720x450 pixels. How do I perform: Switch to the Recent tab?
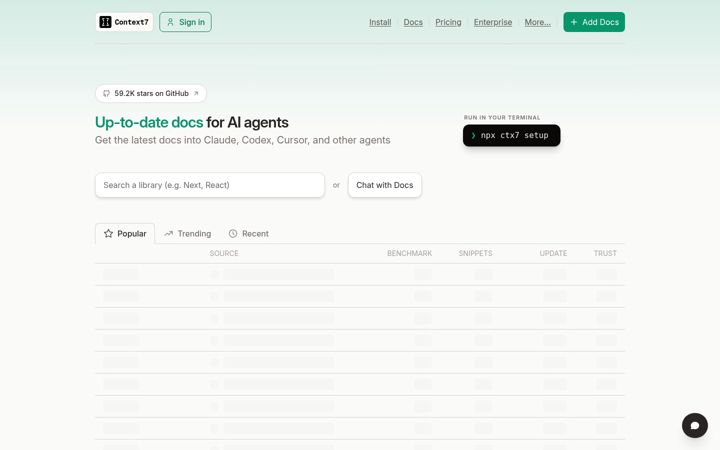click(x=249, y=233)
